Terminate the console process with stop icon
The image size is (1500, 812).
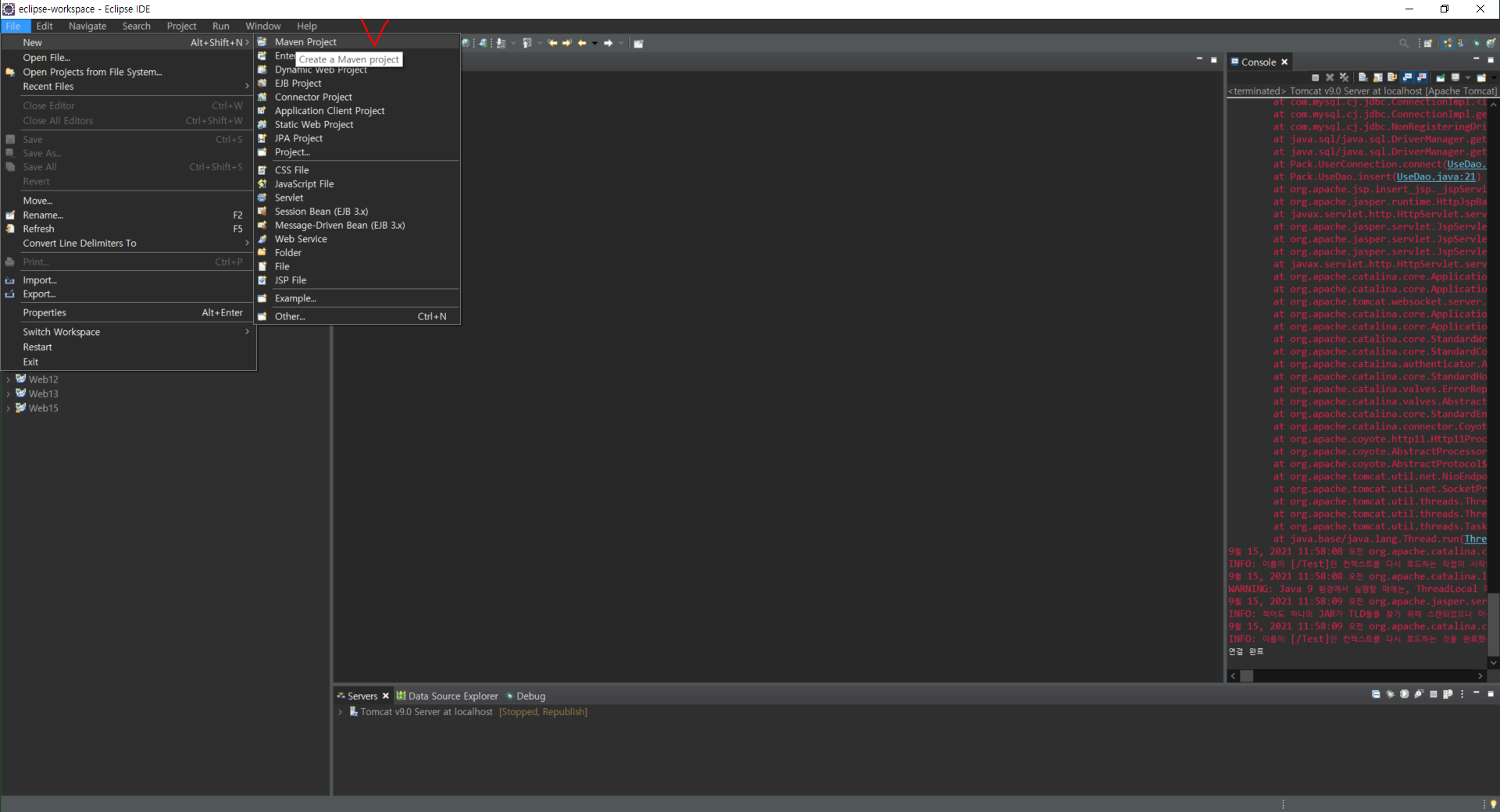pos(1316,77)
